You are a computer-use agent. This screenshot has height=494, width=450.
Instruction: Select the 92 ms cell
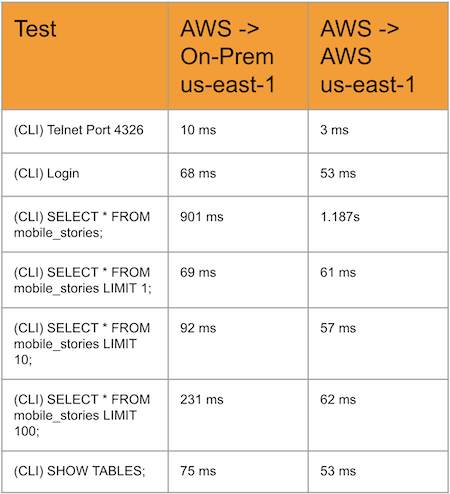click(238, 344)
